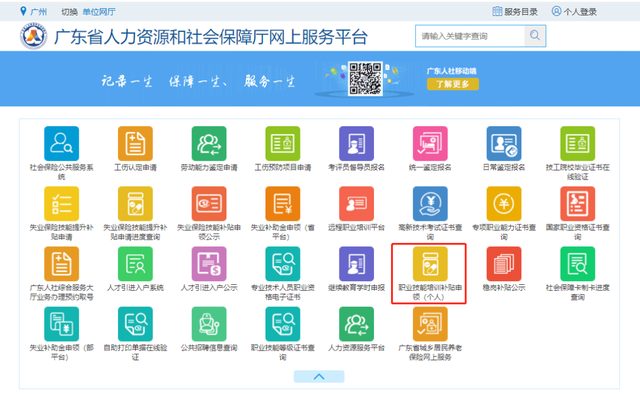Click the 广州 location selector
Image resolution: width=640 pixels, height=401 pixels.
39,11
